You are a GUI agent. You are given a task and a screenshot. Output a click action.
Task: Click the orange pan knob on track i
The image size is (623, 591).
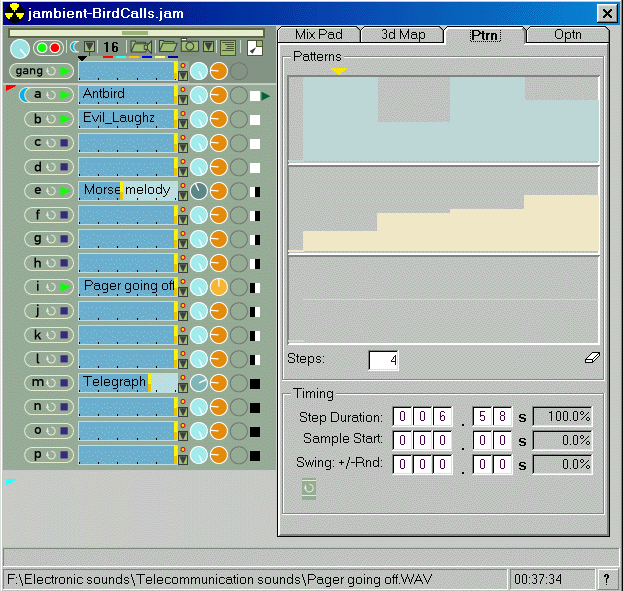[x=218, y=287]
